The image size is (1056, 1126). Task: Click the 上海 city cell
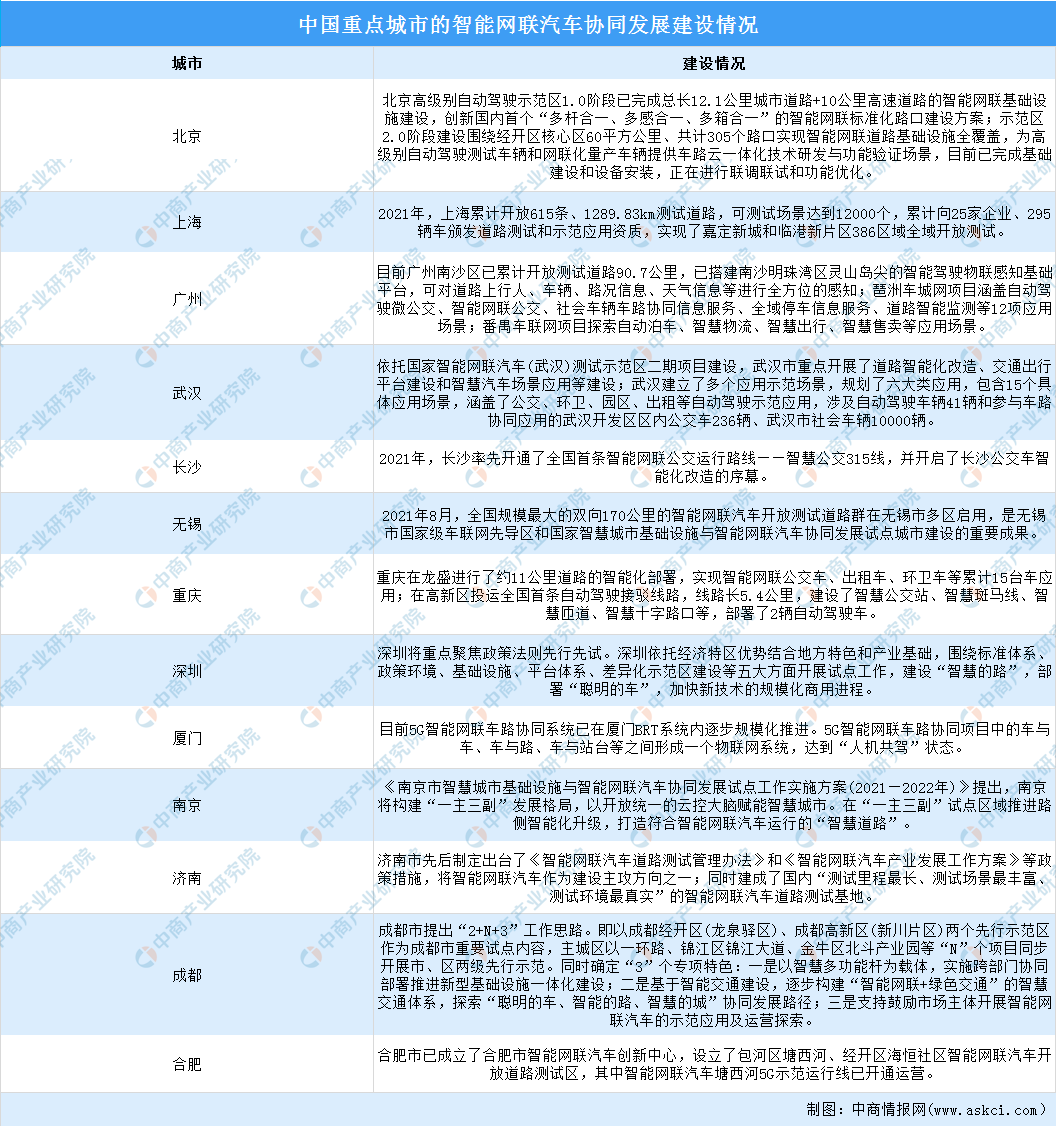[x=187, y=222]
